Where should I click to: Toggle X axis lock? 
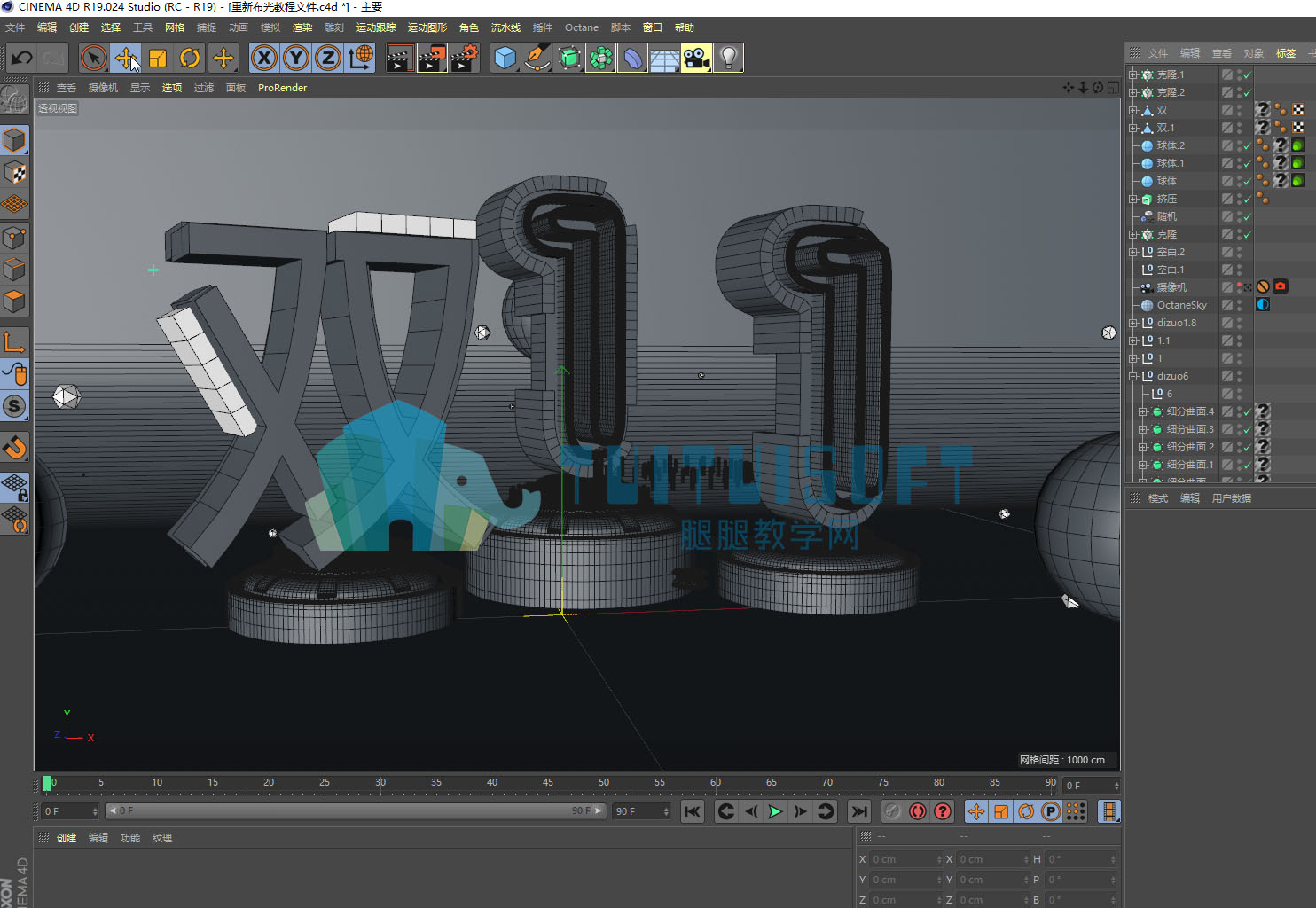(263, 59)
